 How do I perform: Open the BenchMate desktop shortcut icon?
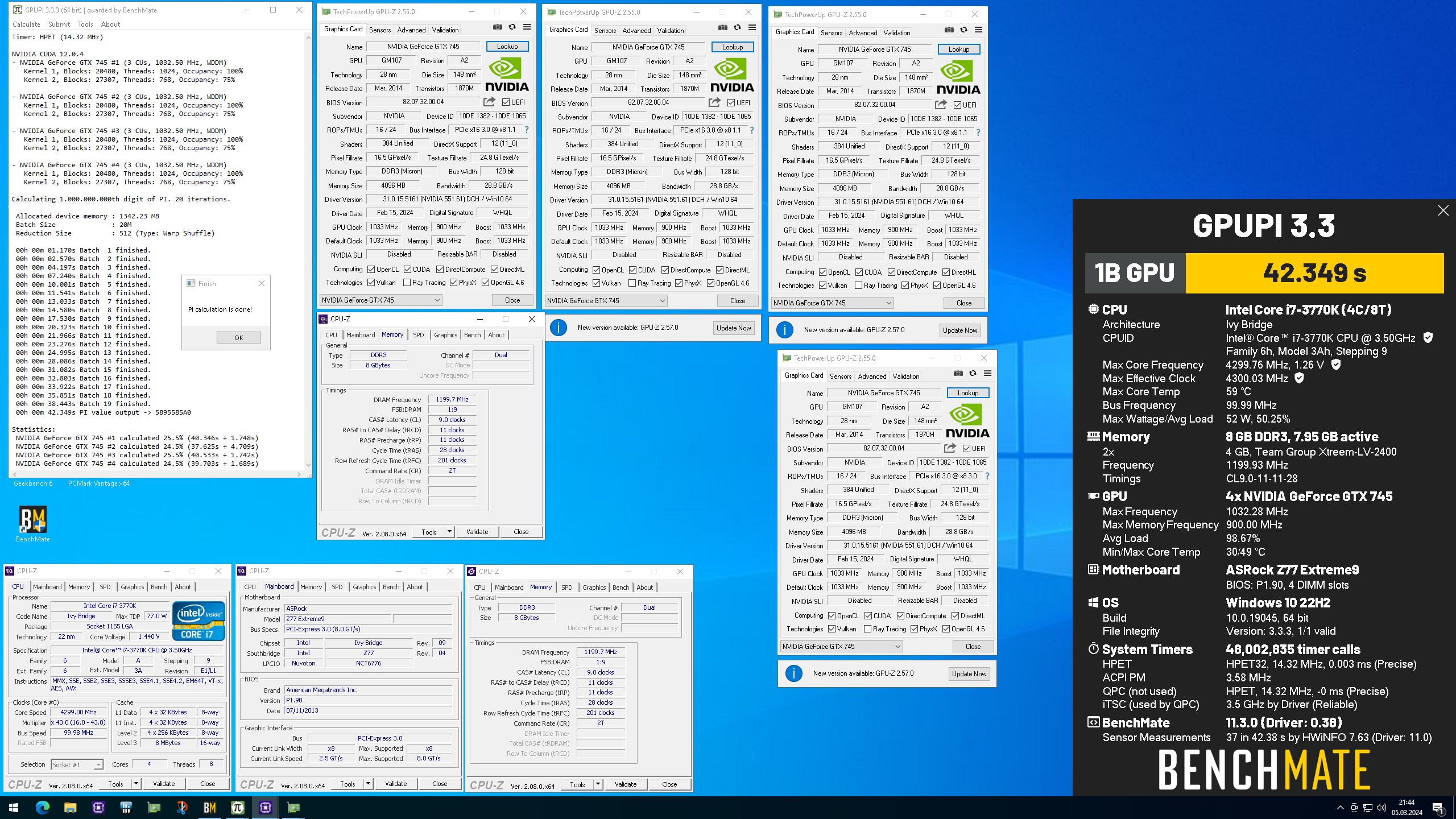tap(32, 524)
